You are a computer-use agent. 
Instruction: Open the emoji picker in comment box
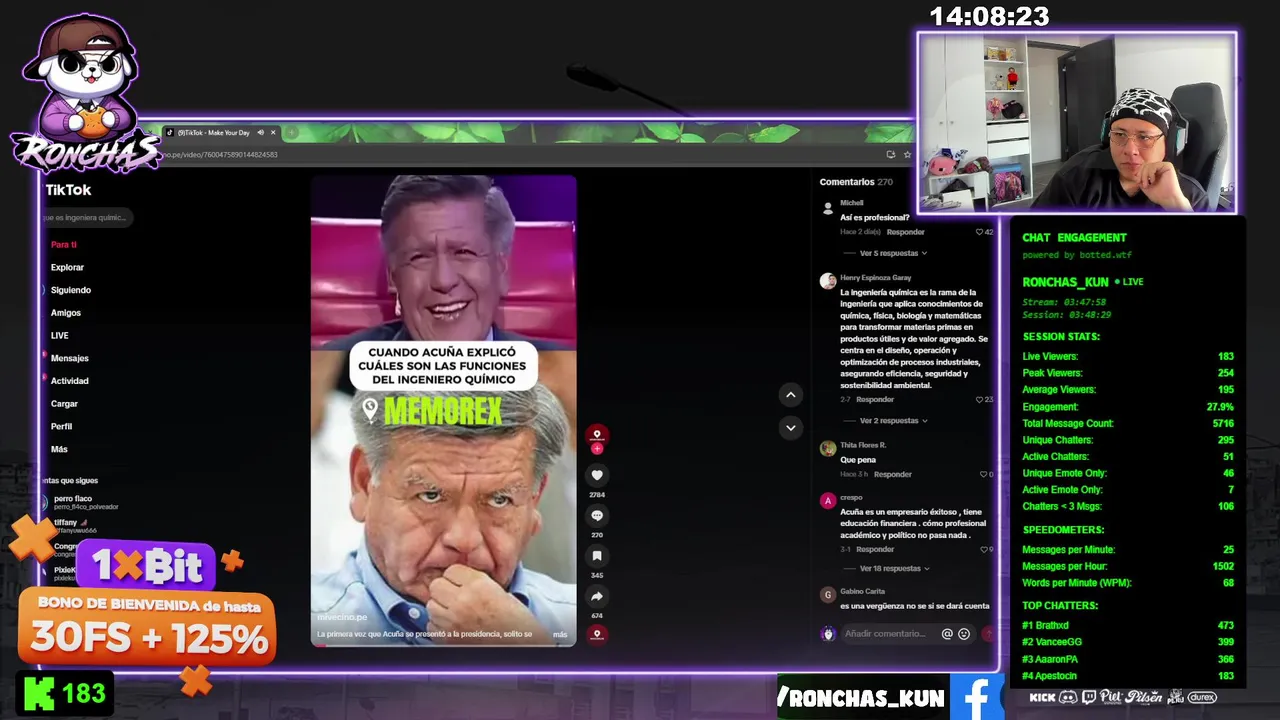pyautogui.click(x=964, y=634)
